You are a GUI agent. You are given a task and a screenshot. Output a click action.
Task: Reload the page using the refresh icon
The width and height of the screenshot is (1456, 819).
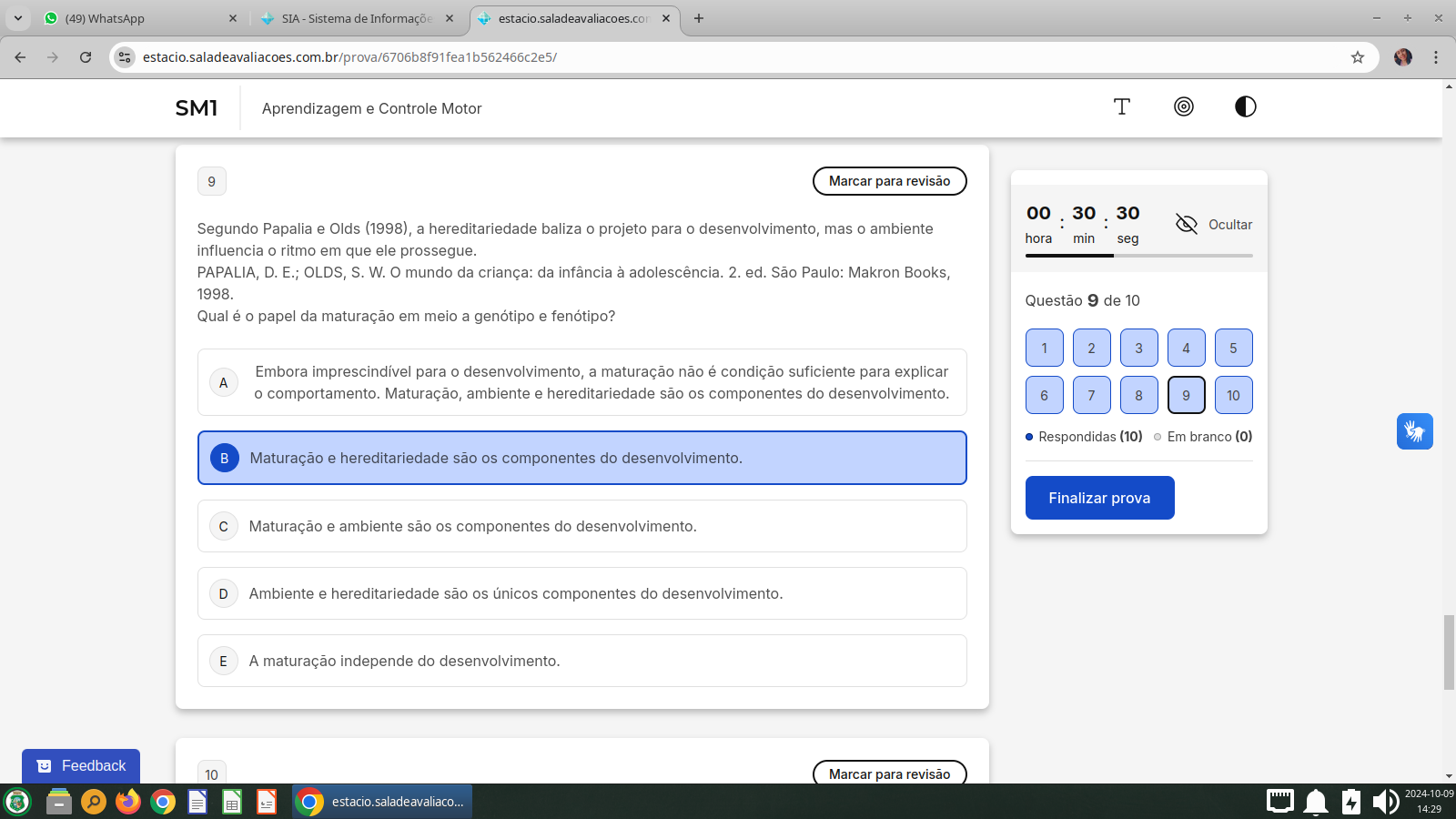tap(86, 57)
